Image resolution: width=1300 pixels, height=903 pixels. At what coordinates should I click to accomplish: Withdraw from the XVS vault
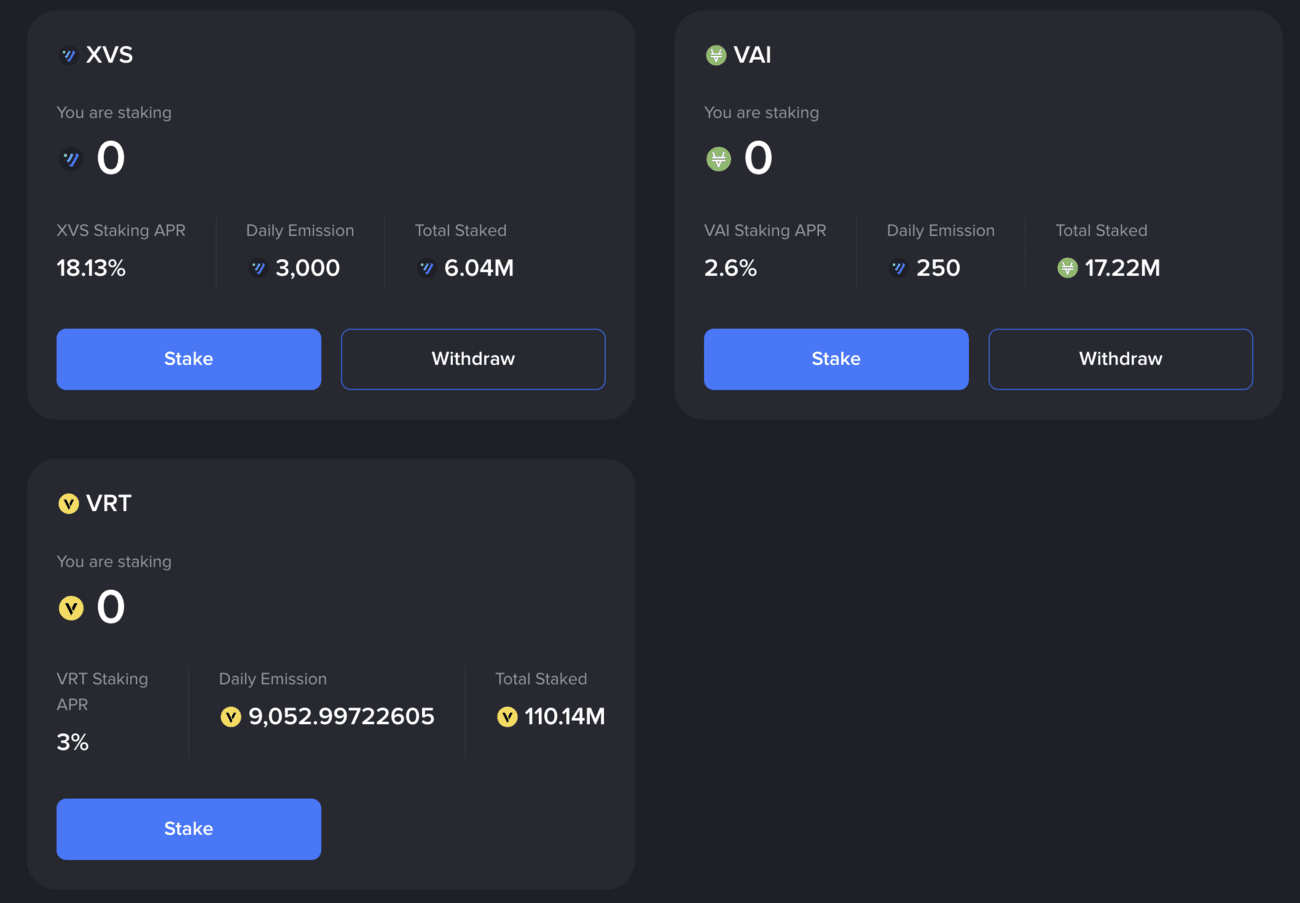[473, 359]
